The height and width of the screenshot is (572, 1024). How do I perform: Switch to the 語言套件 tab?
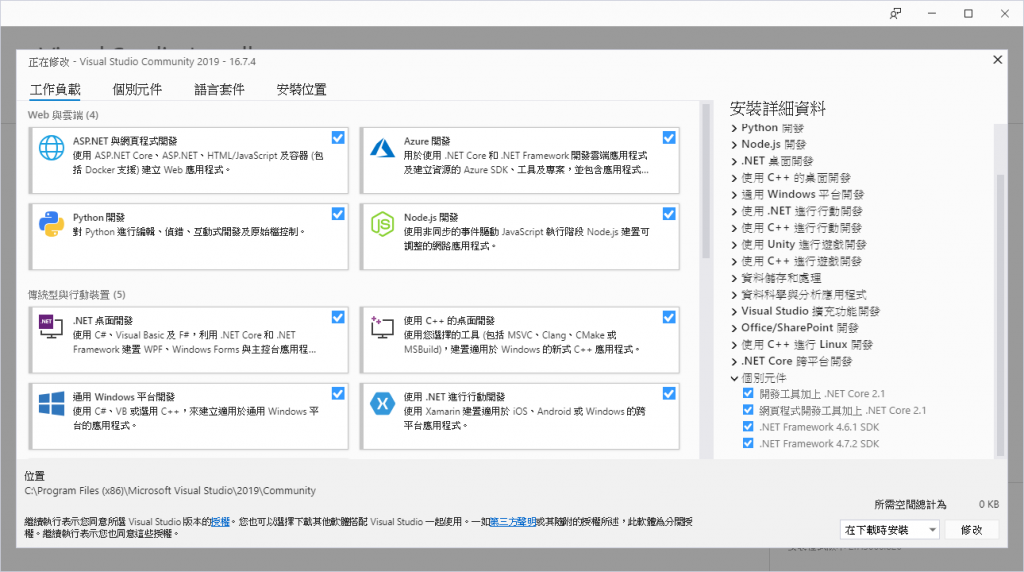coord(219,89)
